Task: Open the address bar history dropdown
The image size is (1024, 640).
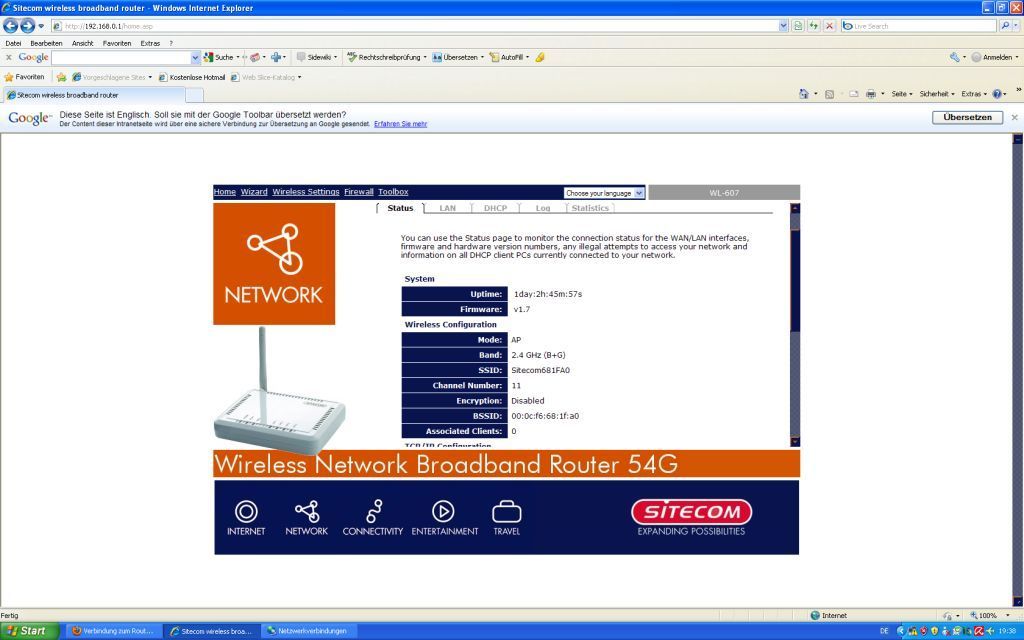Action: pos(784,26)
